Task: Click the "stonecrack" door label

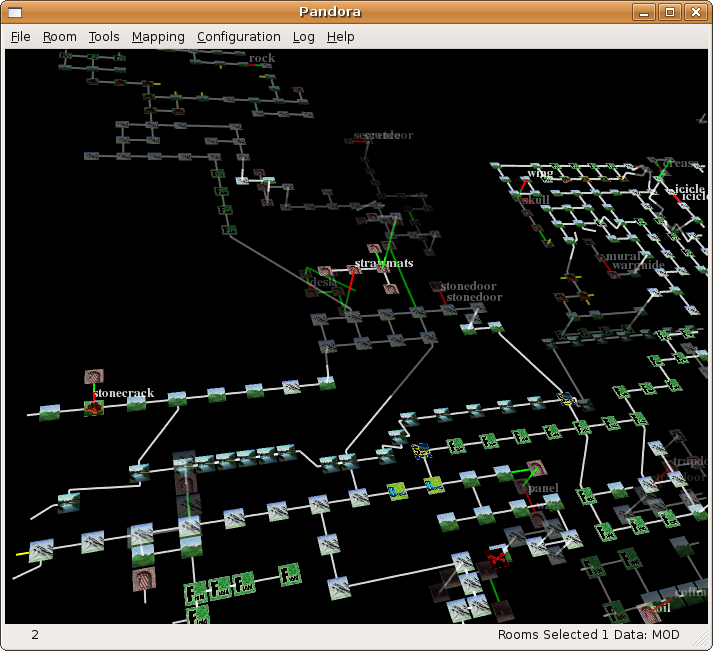Action: [x=124, y=393]
